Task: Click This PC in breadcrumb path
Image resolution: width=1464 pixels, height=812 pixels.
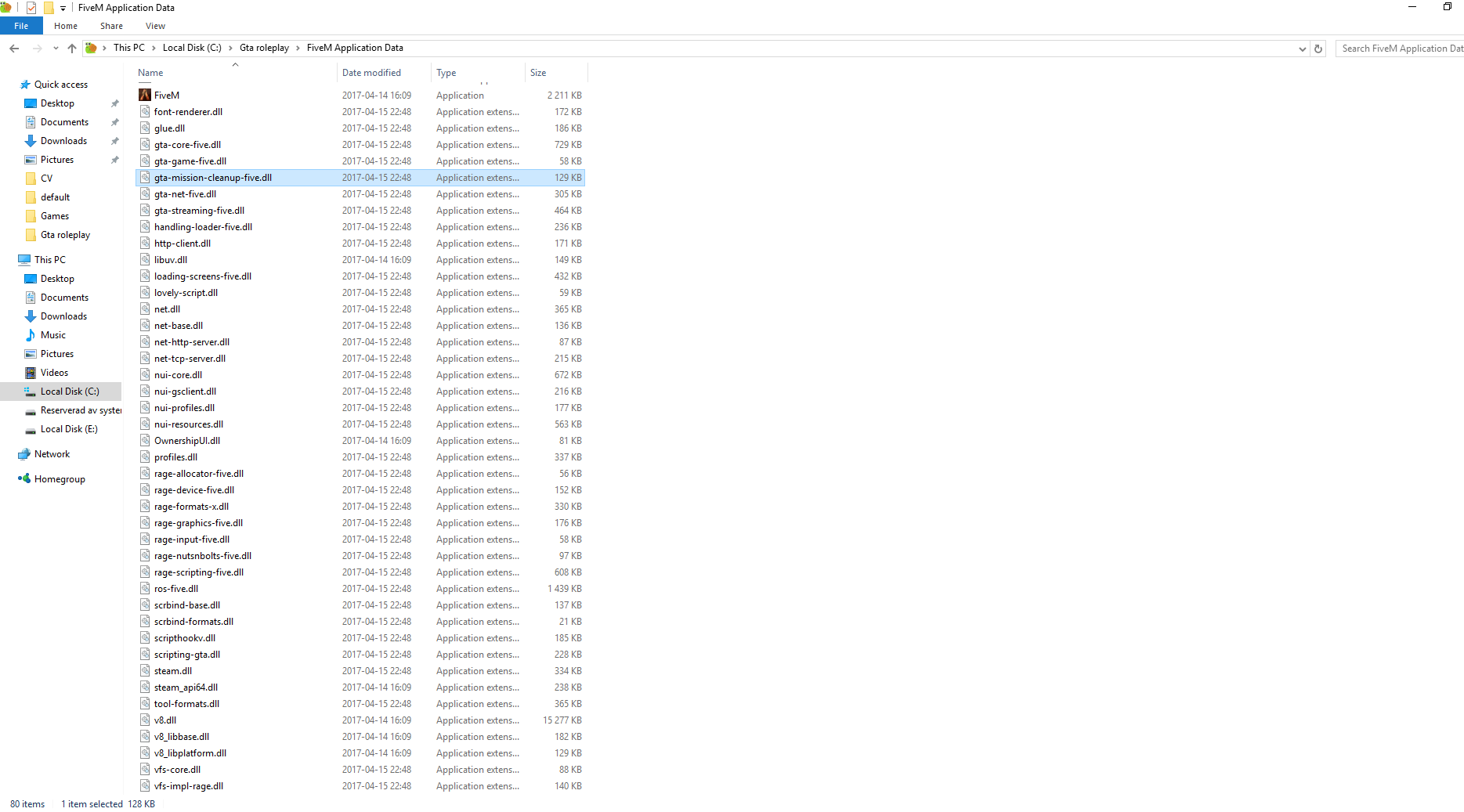Action: point(129,48)
